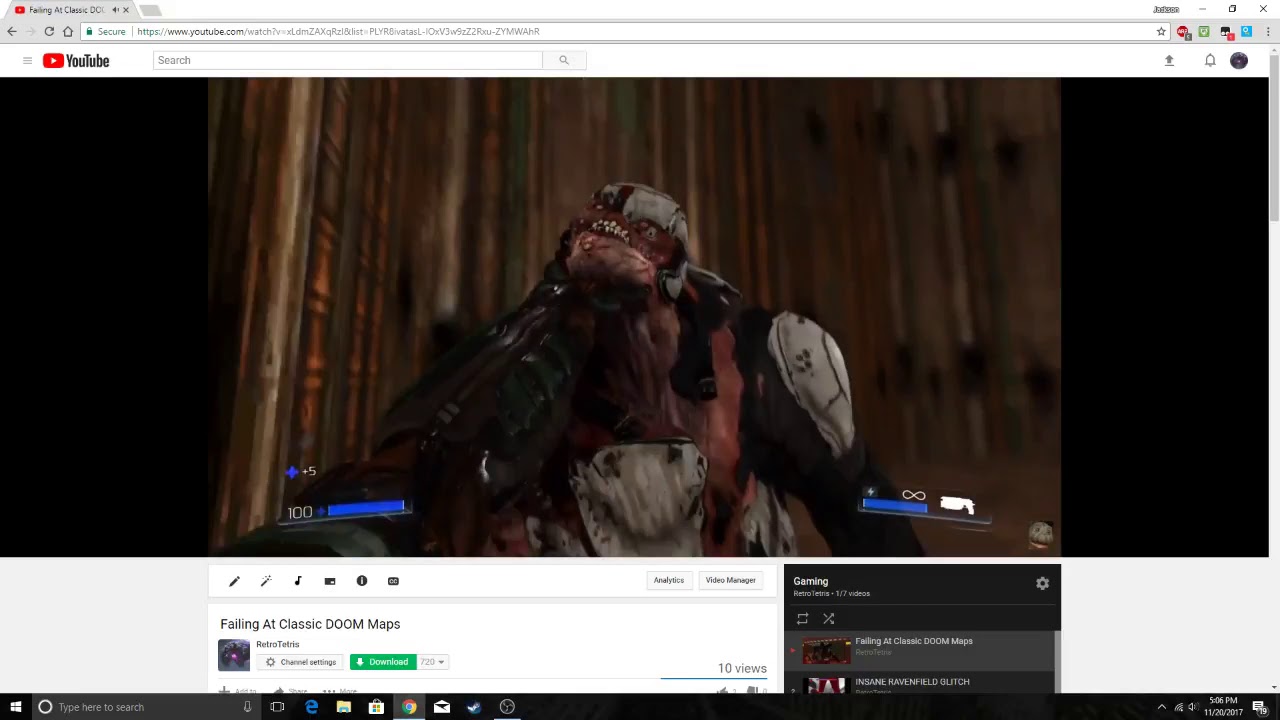
Task: Click the black extension icon with red badge
Action: (x=1226, y=32)
